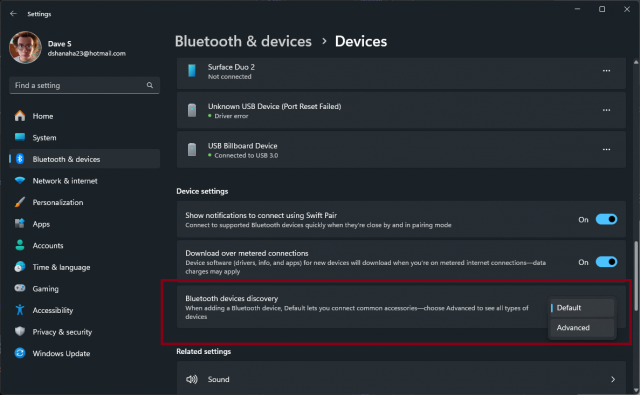Click the Network & internet wifi icon
This screenshot has width=640, height=395.
(20, 180)
